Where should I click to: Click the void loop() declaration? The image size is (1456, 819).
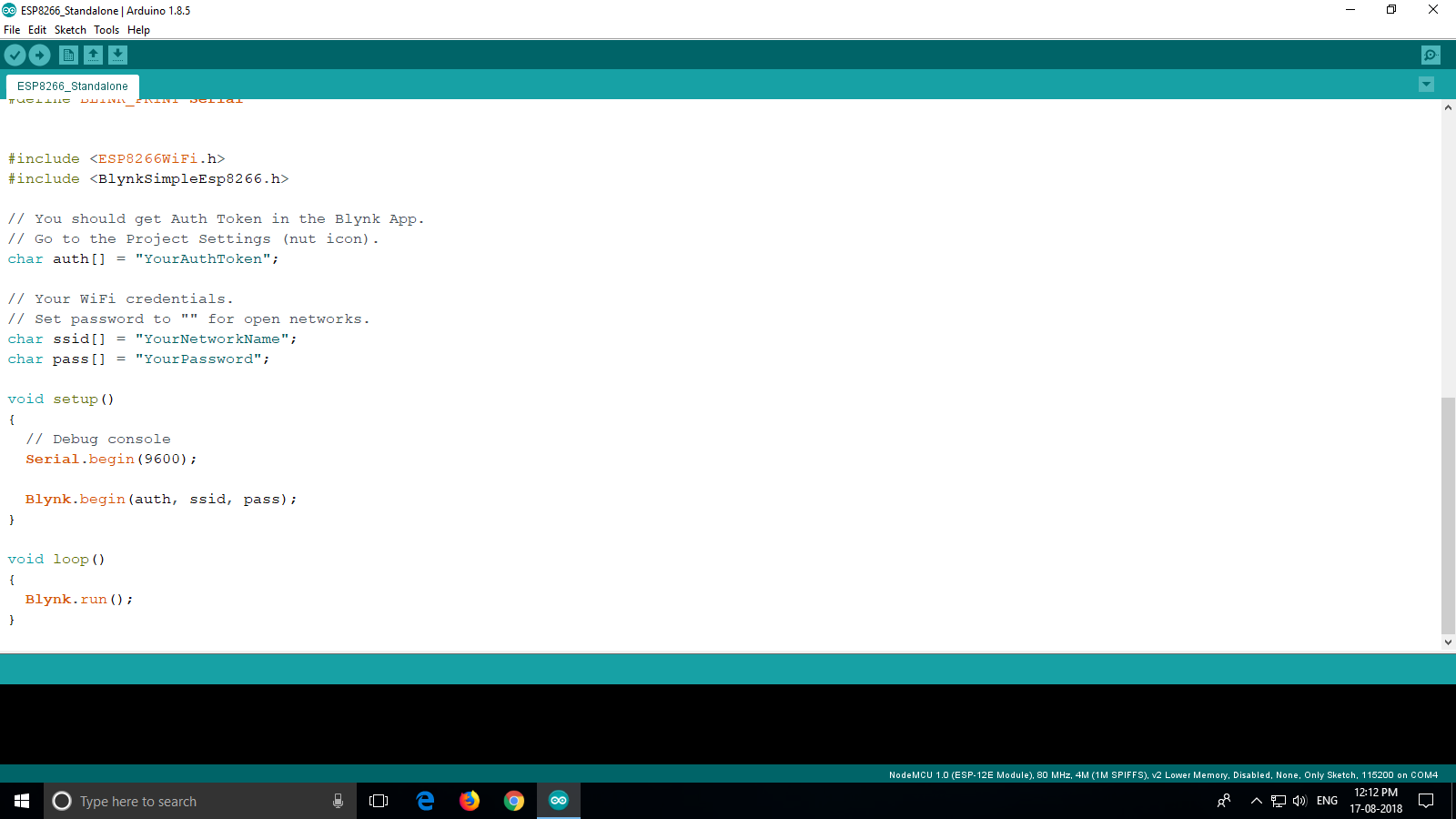56,560
